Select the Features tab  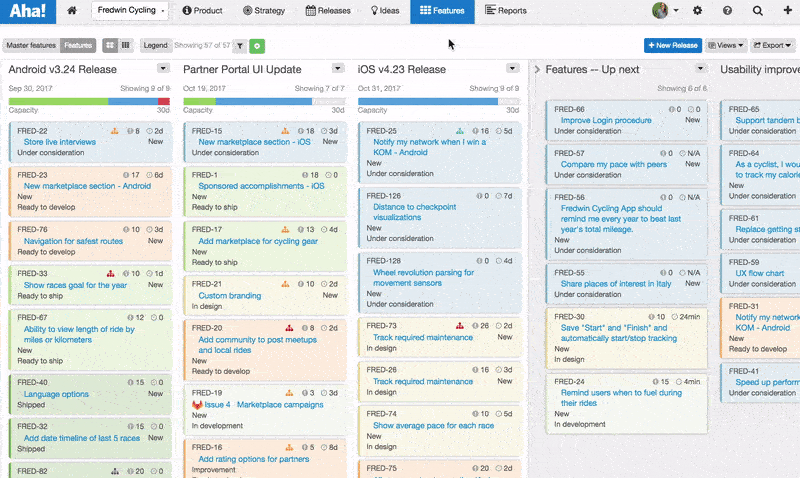coord(442,11)
